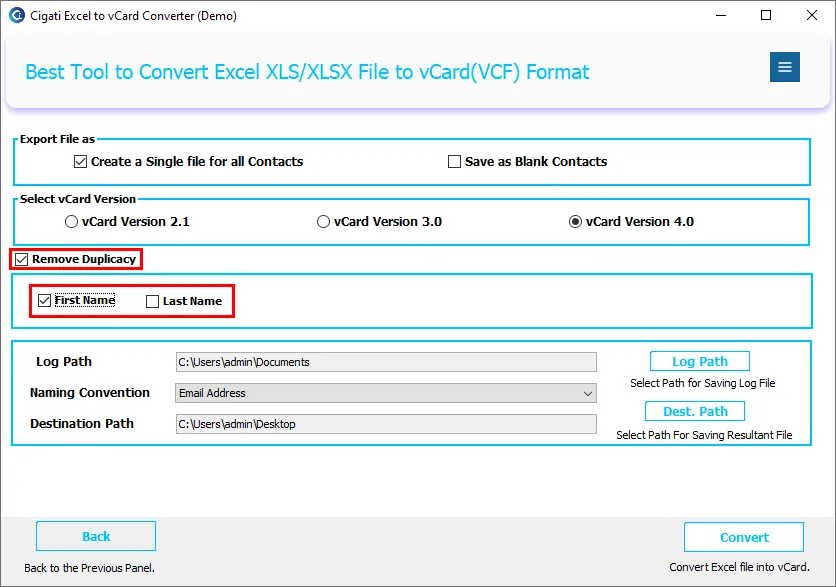Click the Log Path browse button
Viewport: 836px width, 587px height.
click(700, 361)
